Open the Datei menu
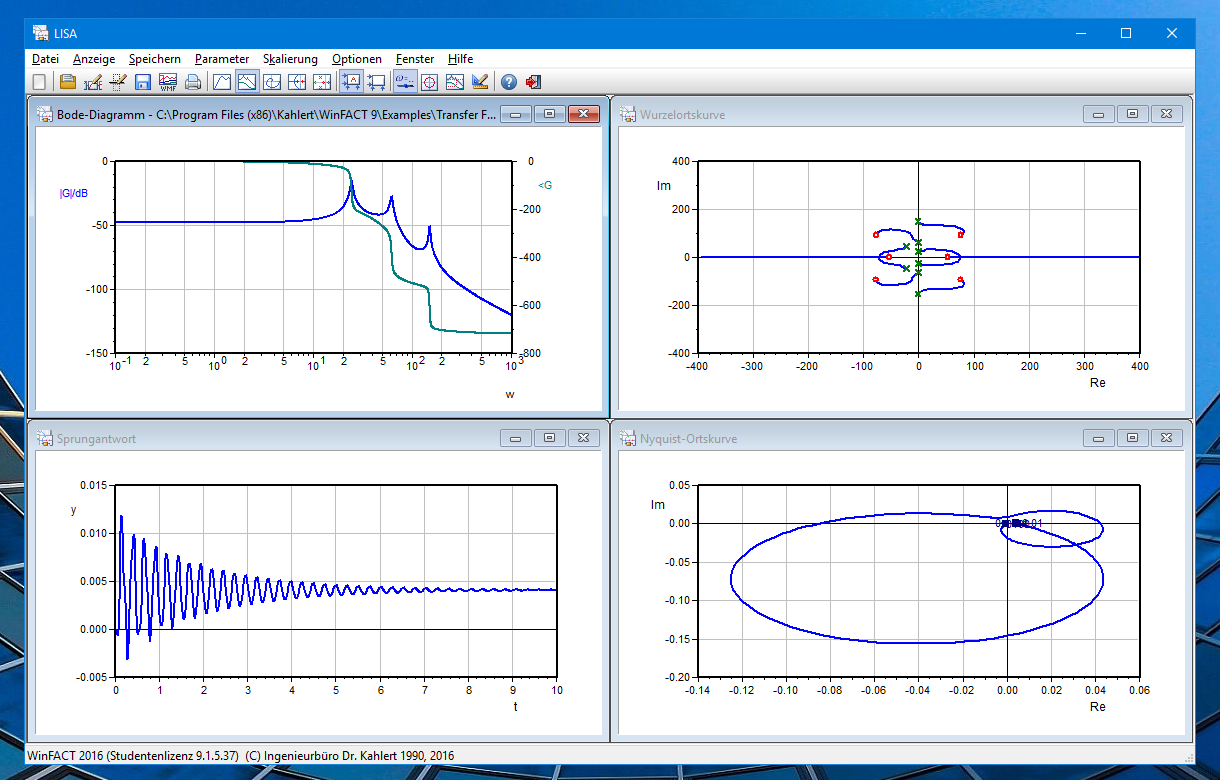 45,59
